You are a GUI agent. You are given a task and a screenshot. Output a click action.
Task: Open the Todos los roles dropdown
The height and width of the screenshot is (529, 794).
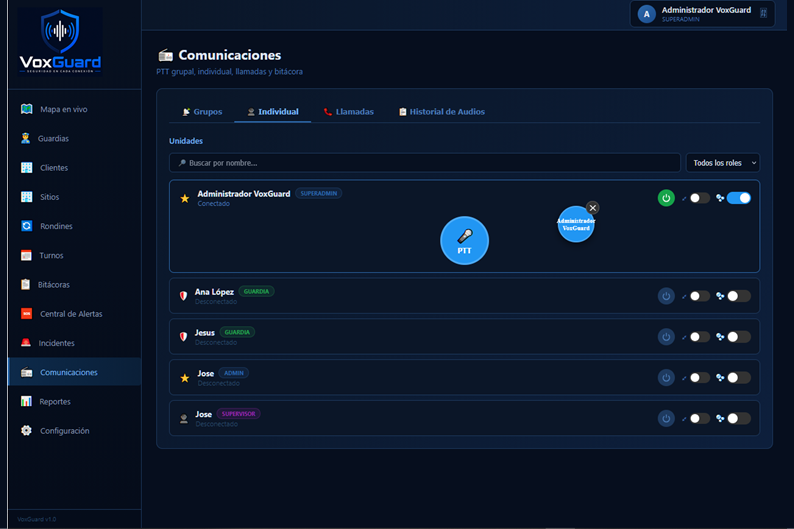[x=723, y=163]
